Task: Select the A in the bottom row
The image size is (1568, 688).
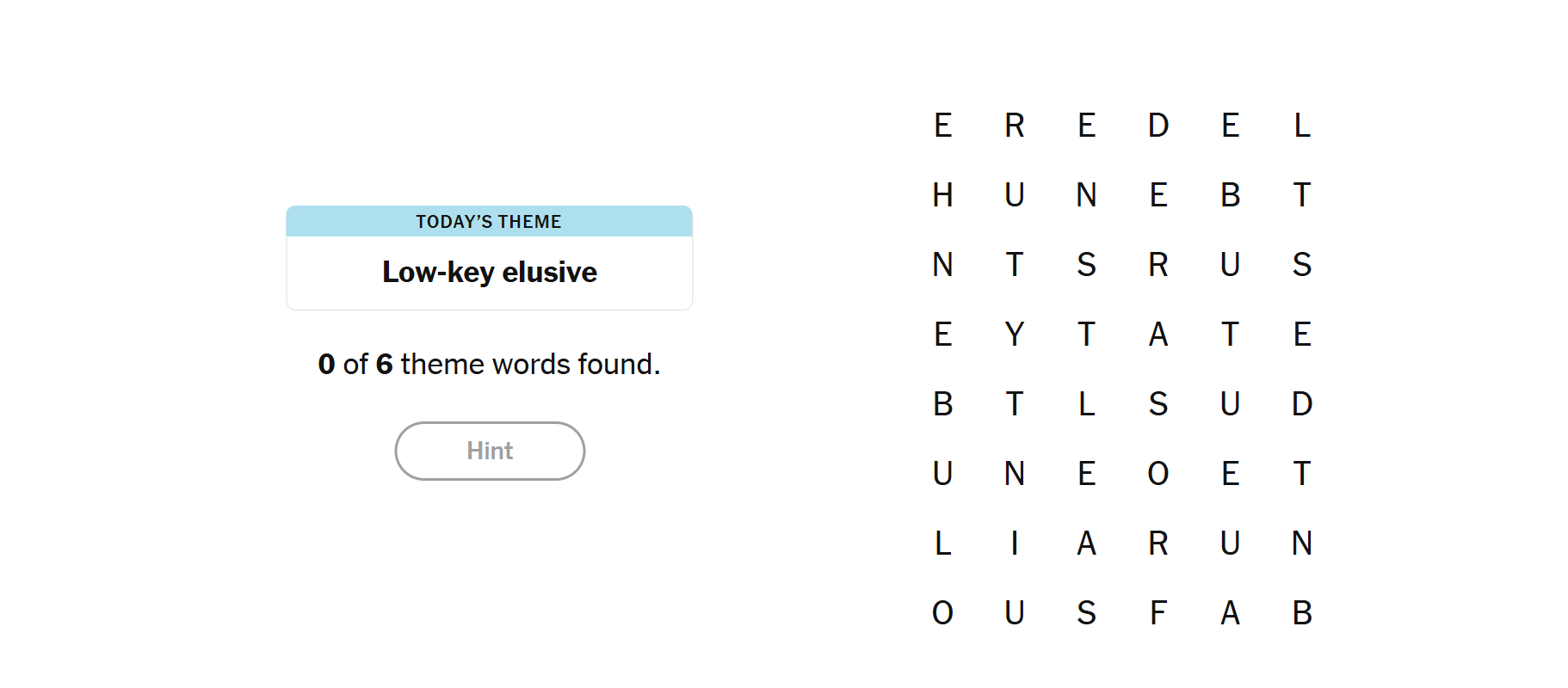Action: [1231, 612]
